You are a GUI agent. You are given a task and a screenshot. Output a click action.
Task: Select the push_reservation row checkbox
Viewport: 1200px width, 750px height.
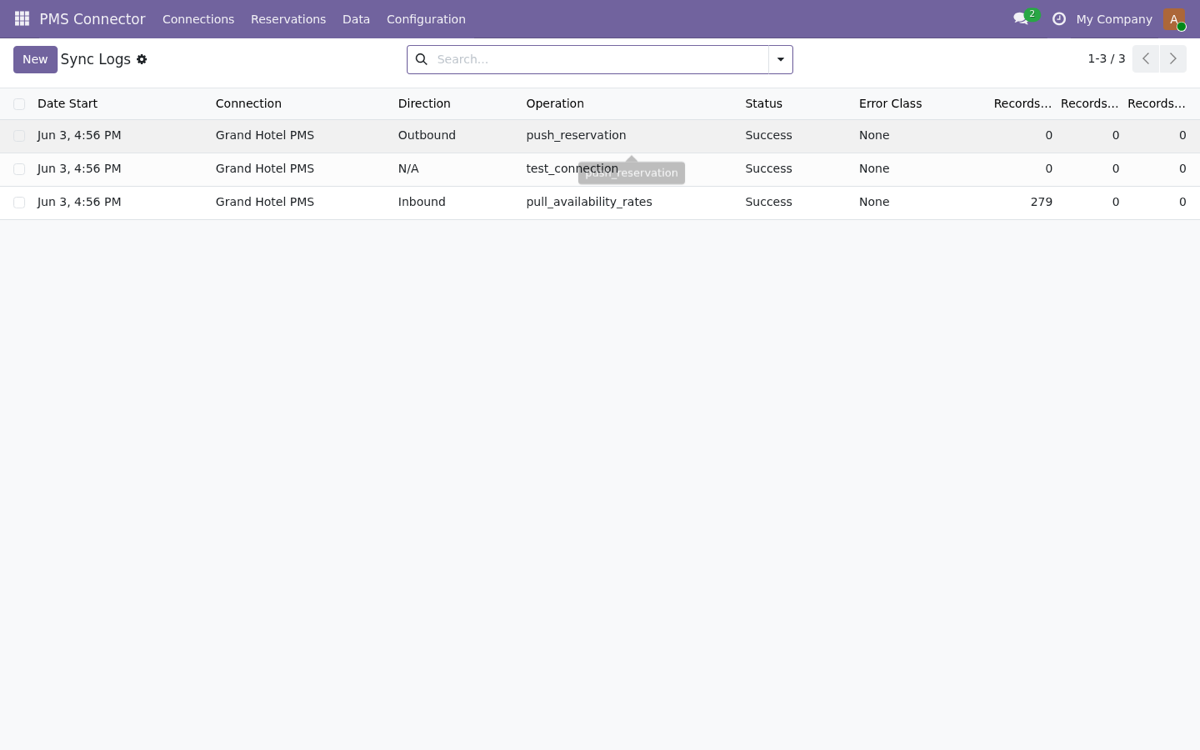pos(19,136)
